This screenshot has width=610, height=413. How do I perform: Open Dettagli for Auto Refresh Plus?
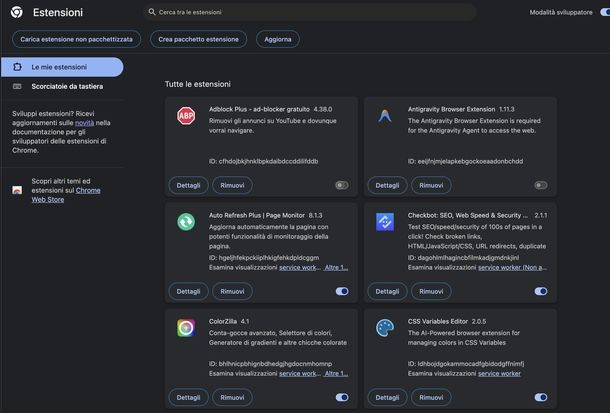tap(188, 292)
